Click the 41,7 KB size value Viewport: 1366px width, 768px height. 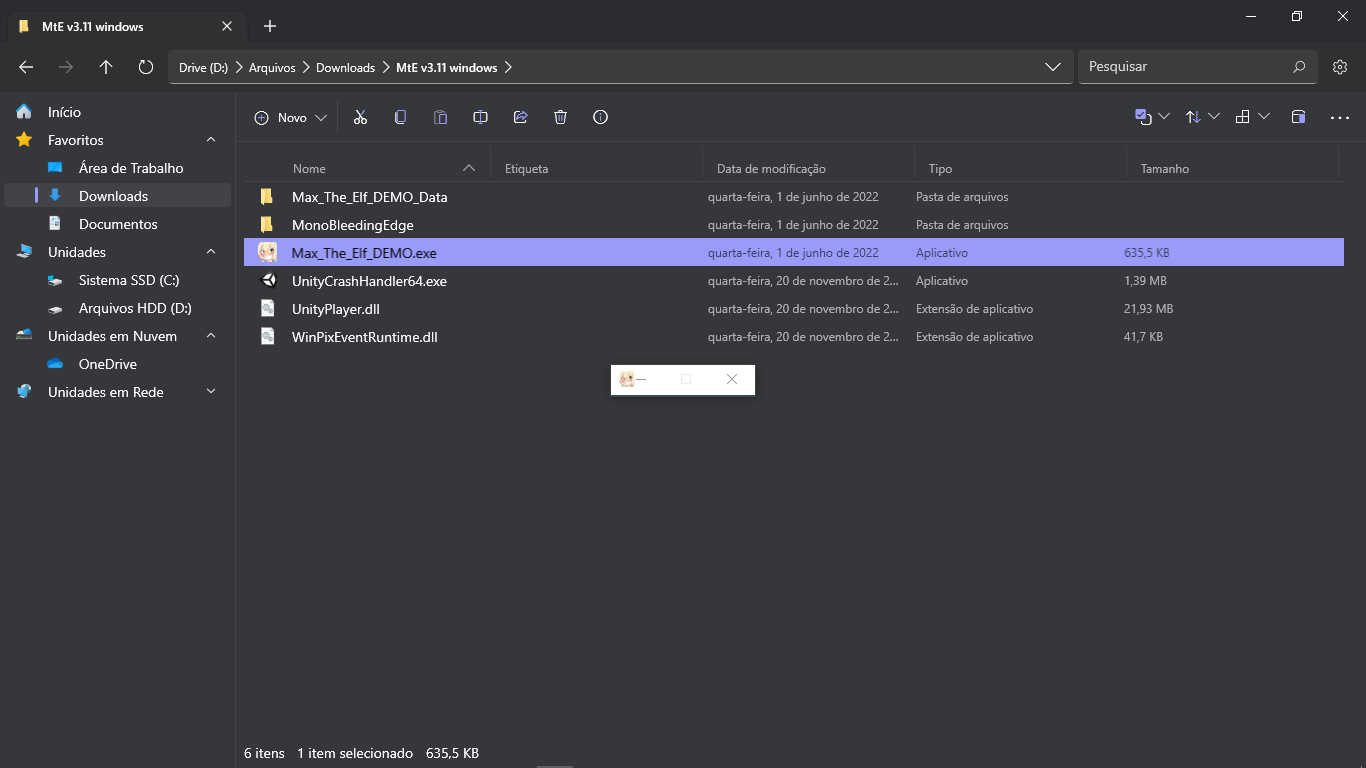(x=1143, y=337)
